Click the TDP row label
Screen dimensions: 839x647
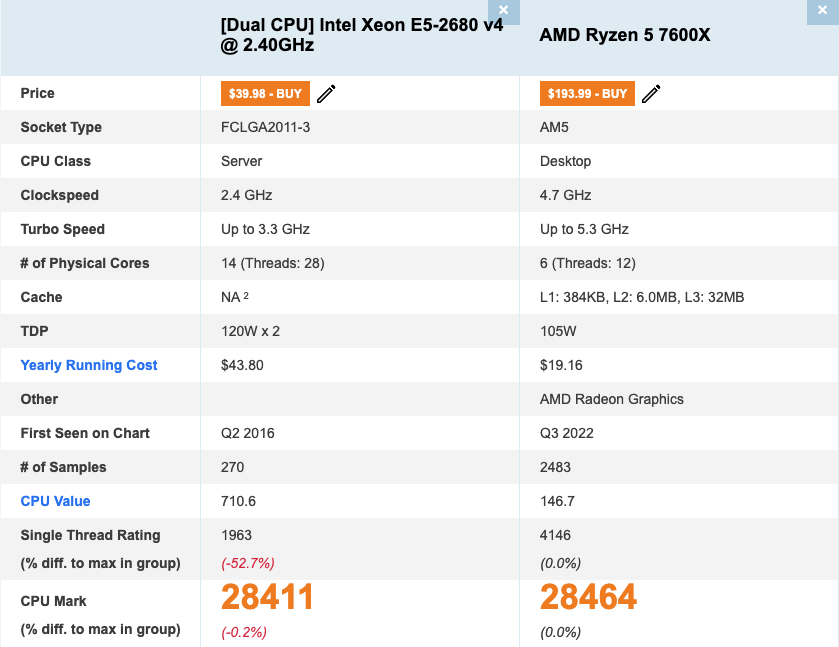pyautogui.click(x=34, y=331)
